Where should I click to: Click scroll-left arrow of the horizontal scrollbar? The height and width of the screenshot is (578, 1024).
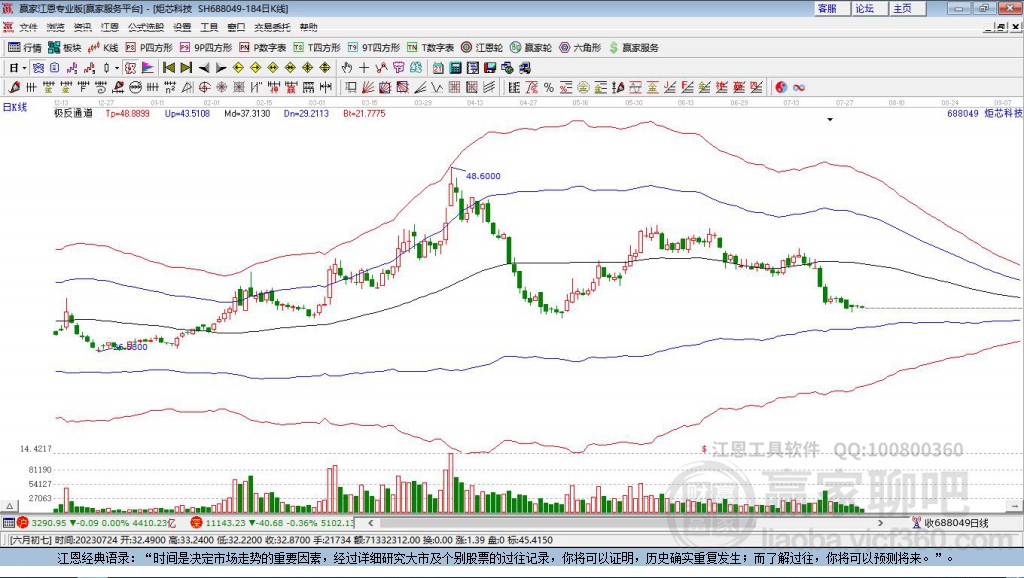(x=371, y=523)
